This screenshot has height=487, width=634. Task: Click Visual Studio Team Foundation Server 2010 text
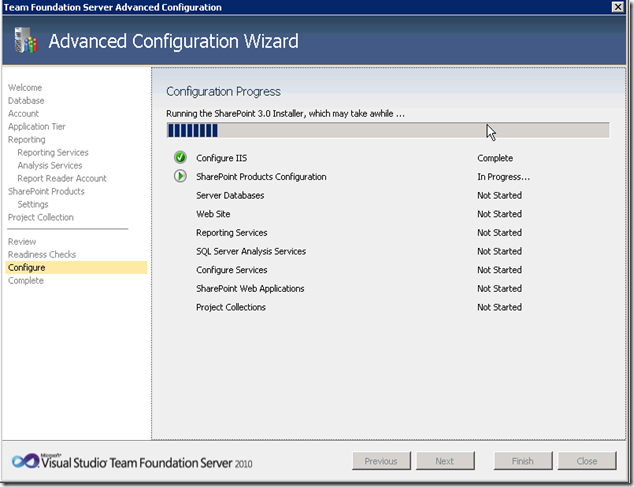pos(147,463)
